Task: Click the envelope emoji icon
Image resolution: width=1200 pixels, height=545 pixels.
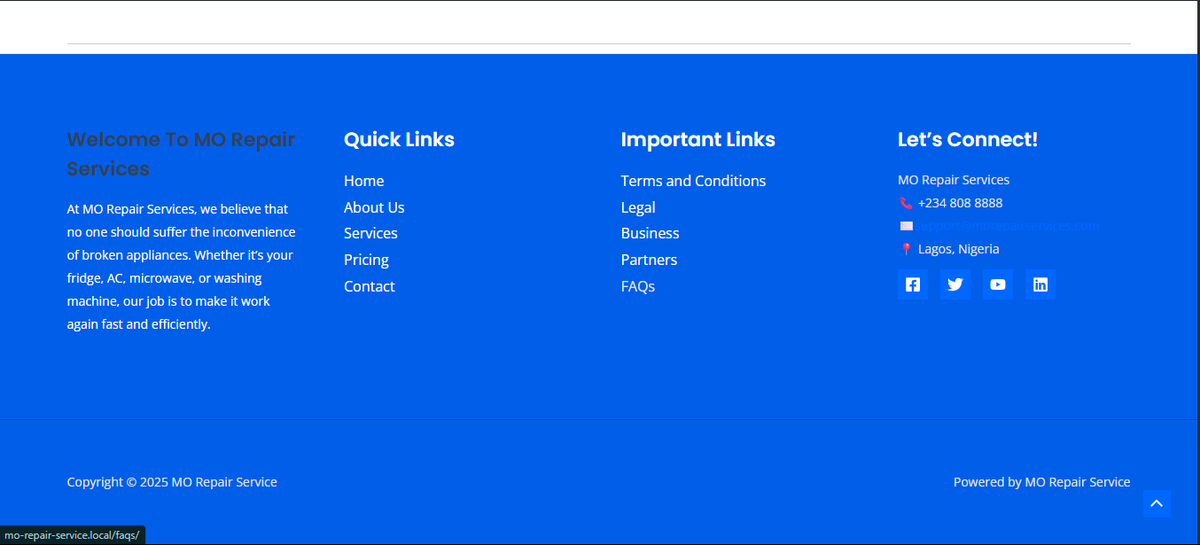Action: pos(906,226)
